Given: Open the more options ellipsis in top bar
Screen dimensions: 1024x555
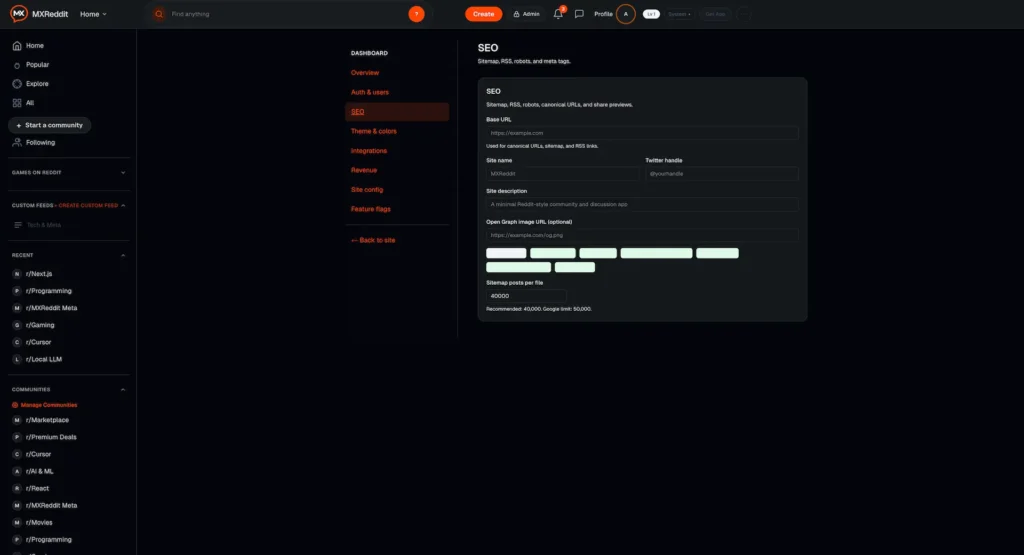Looking at the screenshot, I should [x=743, y=14].
